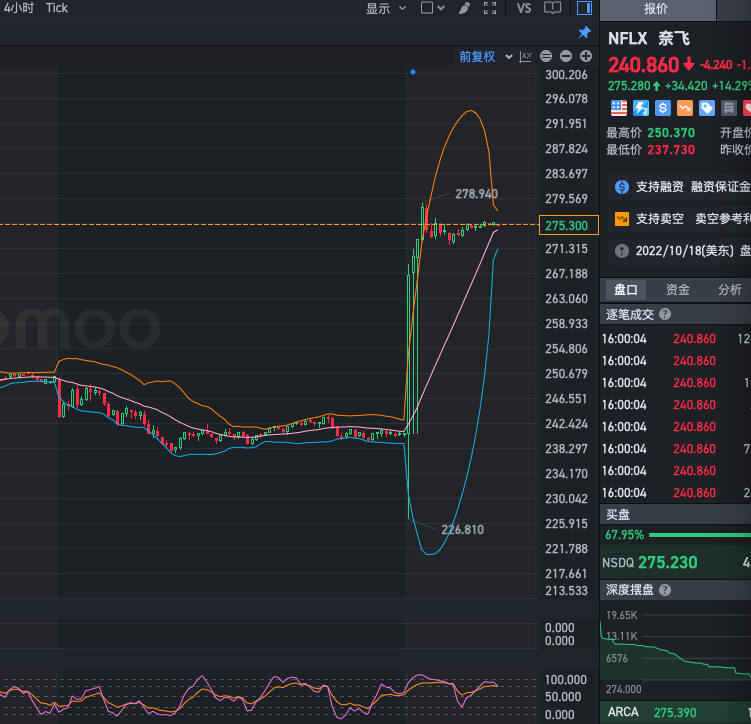This screenshot has height=724, width=751.
Task: Click the 19.65K depth chart label
Action: click(622, 615)
